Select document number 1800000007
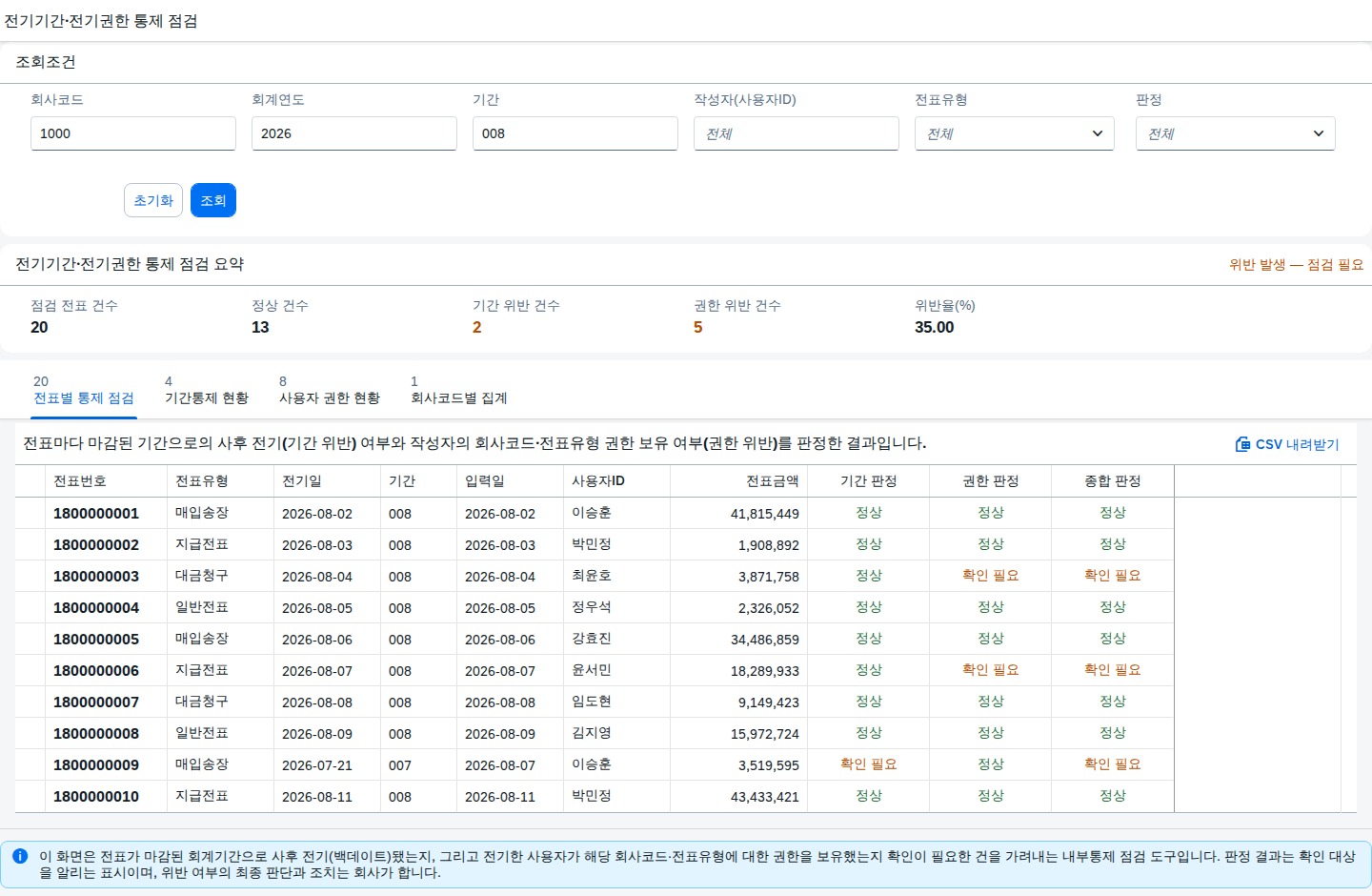Screen dimensions: 1372x896 (x=96, y=703)
